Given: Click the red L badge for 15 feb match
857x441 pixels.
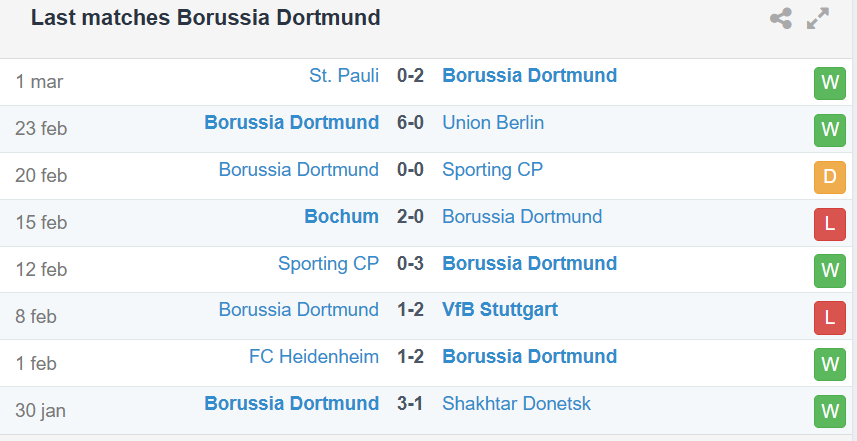Looking at the screenshot, I should click(x=830, y=224).
